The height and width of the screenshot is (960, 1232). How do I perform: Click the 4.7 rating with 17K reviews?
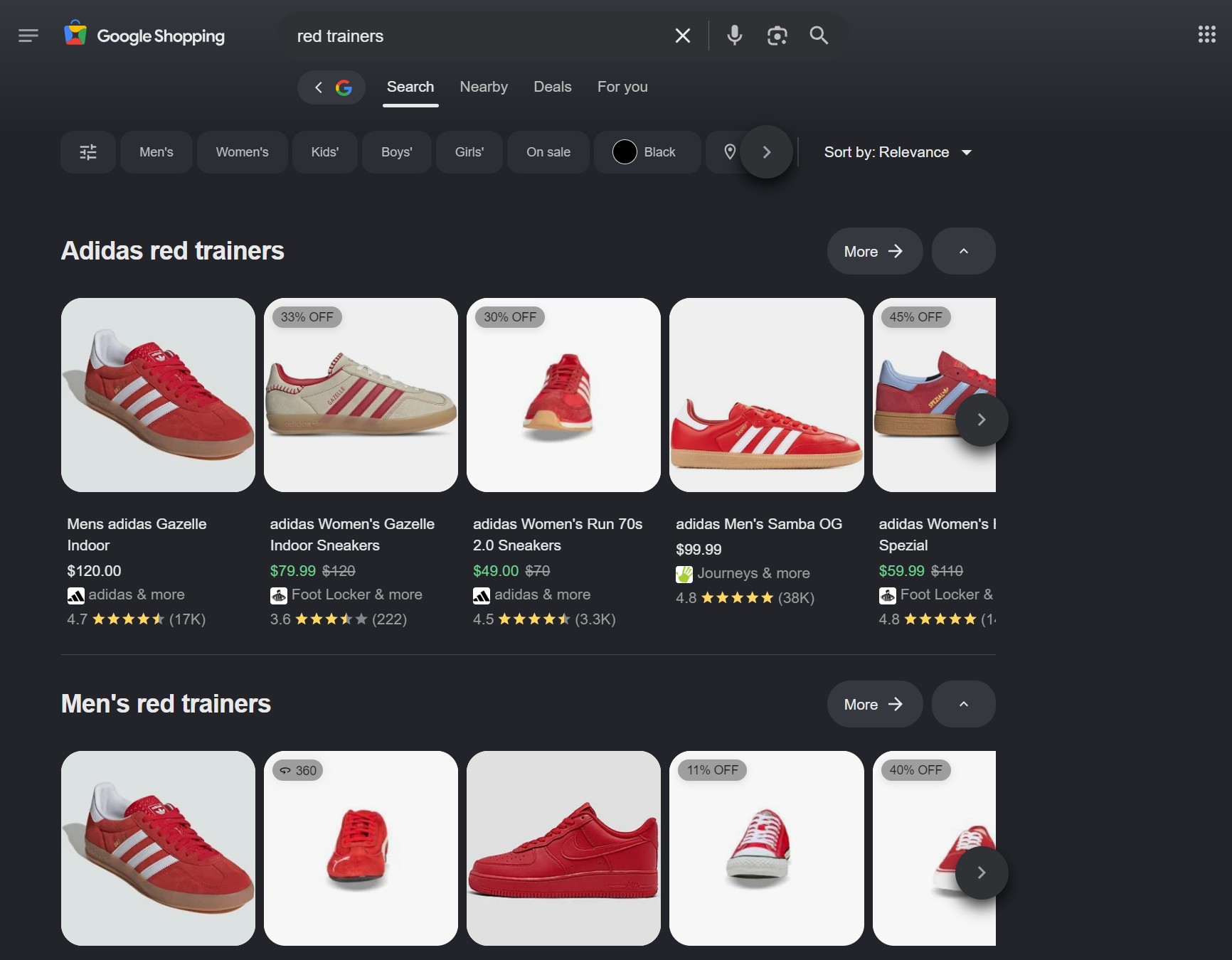137,619
